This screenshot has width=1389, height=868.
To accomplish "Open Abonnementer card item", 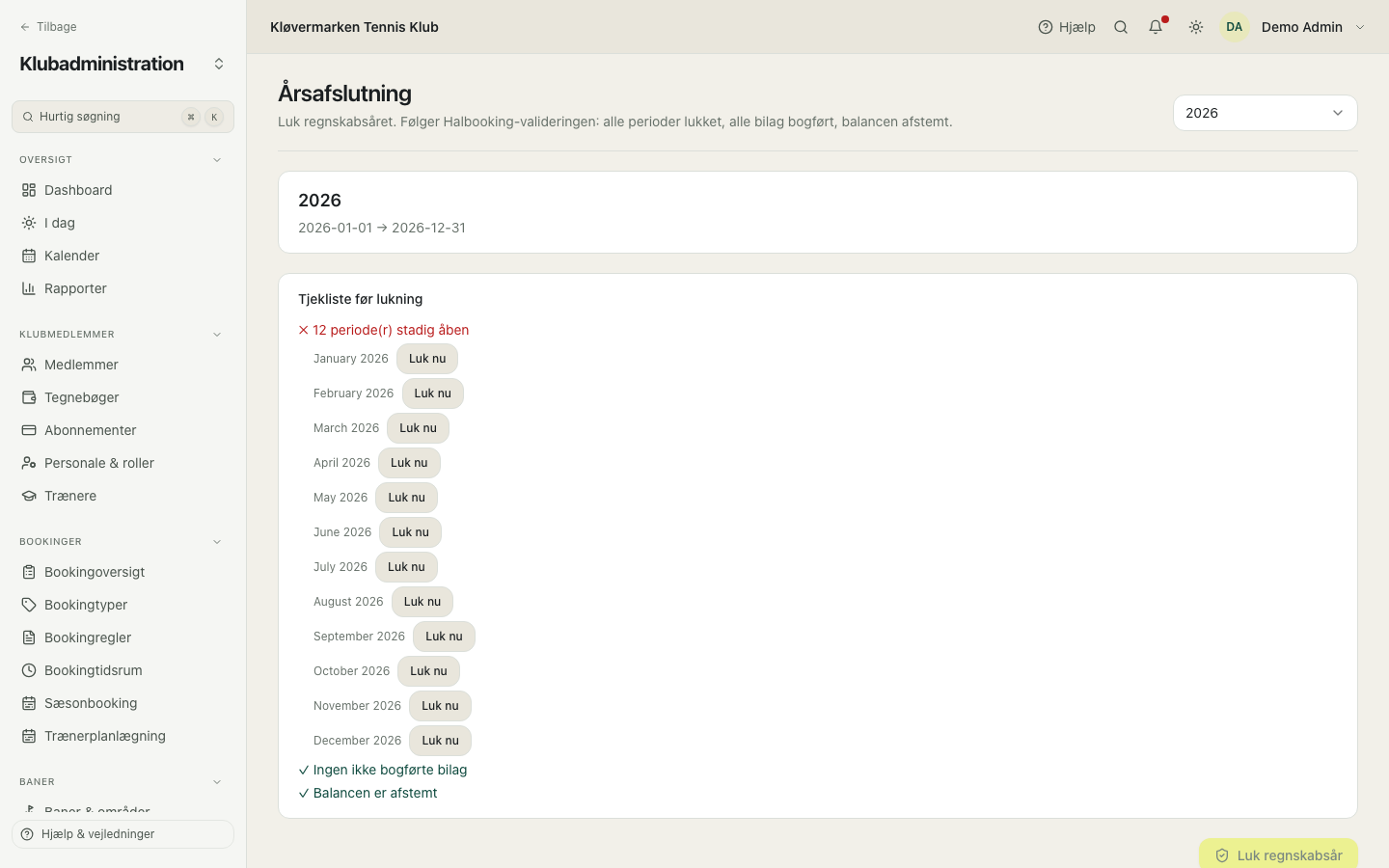I will click(123, 430).
